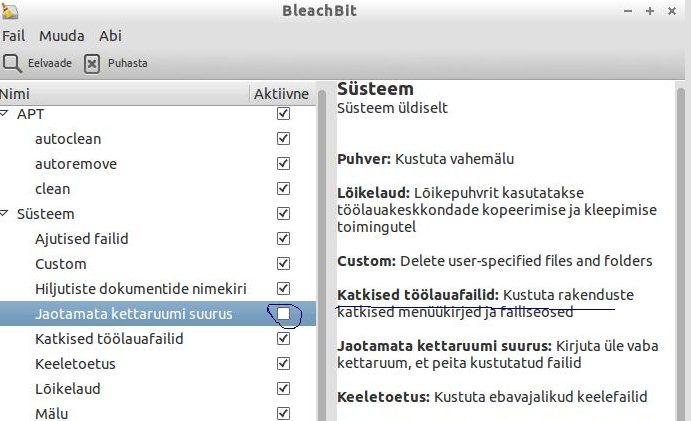This screenshot has height=421, width=691.
Task: Click the Aktiivne column header
Action: (x=280, y=93)
